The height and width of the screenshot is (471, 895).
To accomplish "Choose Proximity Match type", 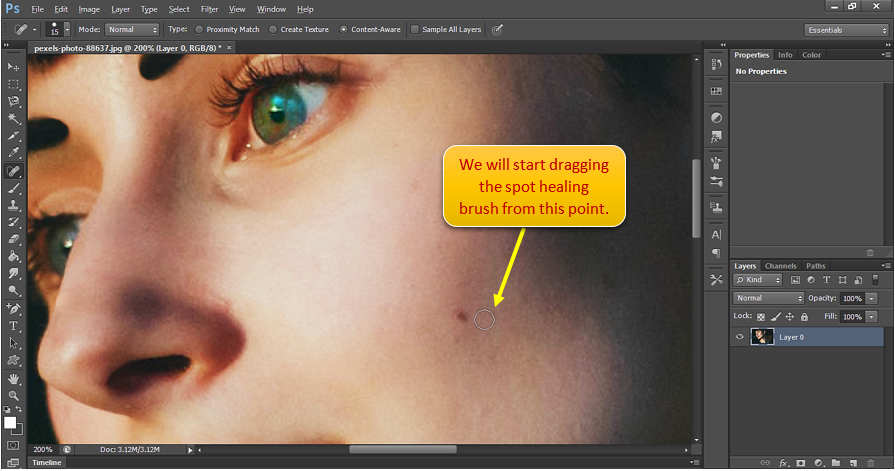I will pyautogui.click(x=227, y=30).
